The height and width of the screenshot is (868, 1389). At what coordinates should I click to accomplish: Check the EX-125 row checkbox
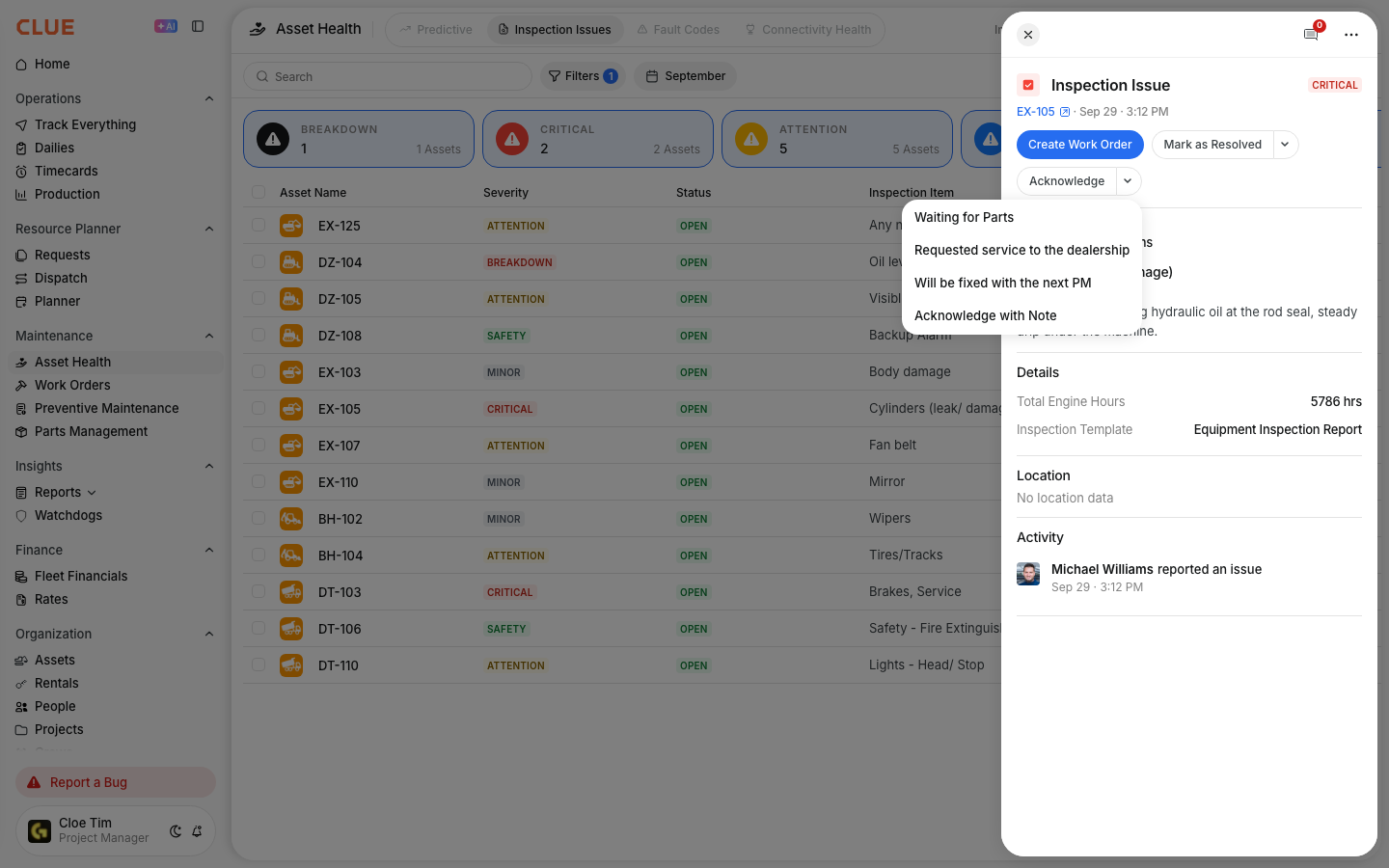point(259,225)
